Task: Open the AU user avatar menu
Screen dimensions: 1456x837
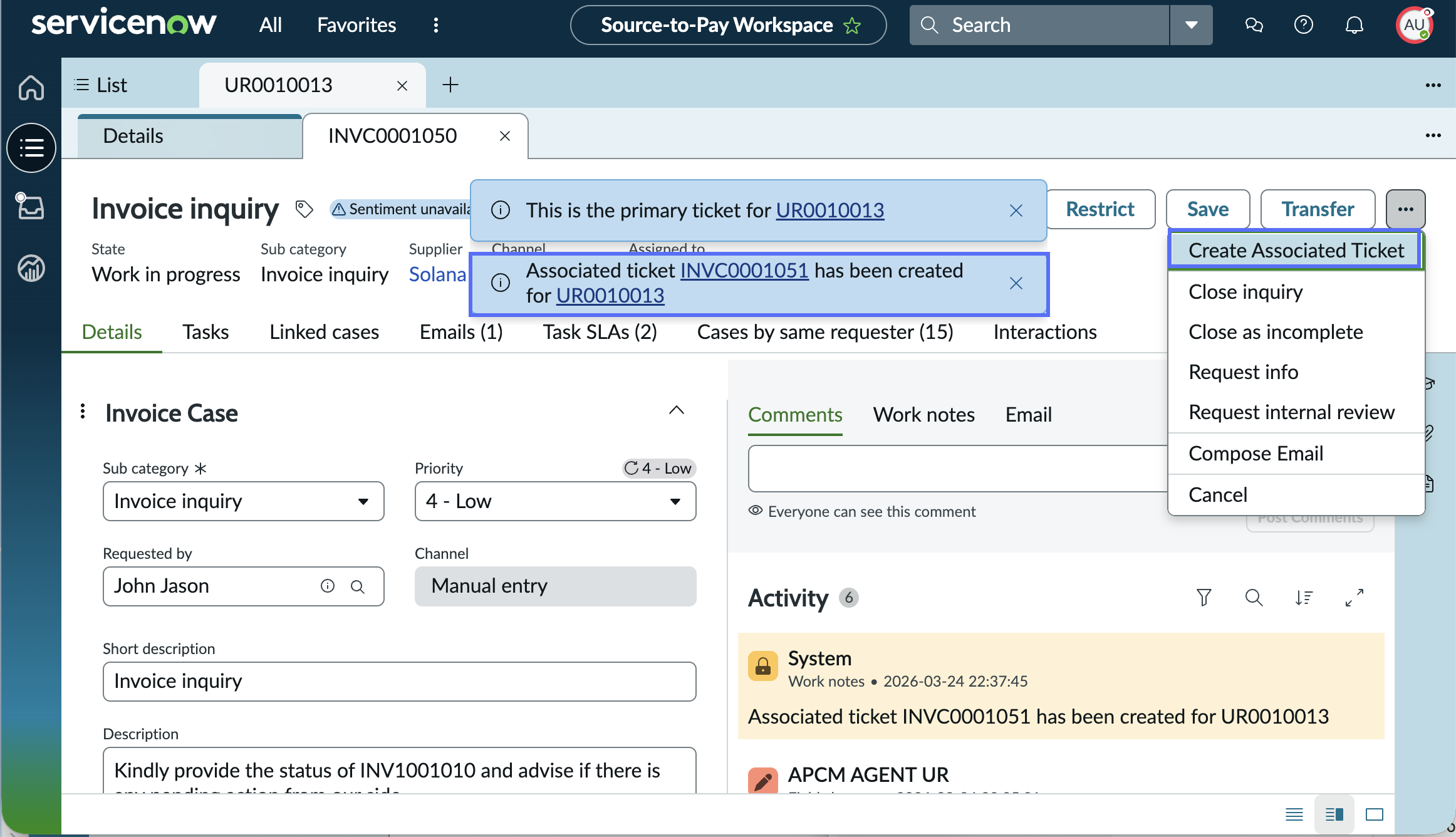Action: point(1414,25)
